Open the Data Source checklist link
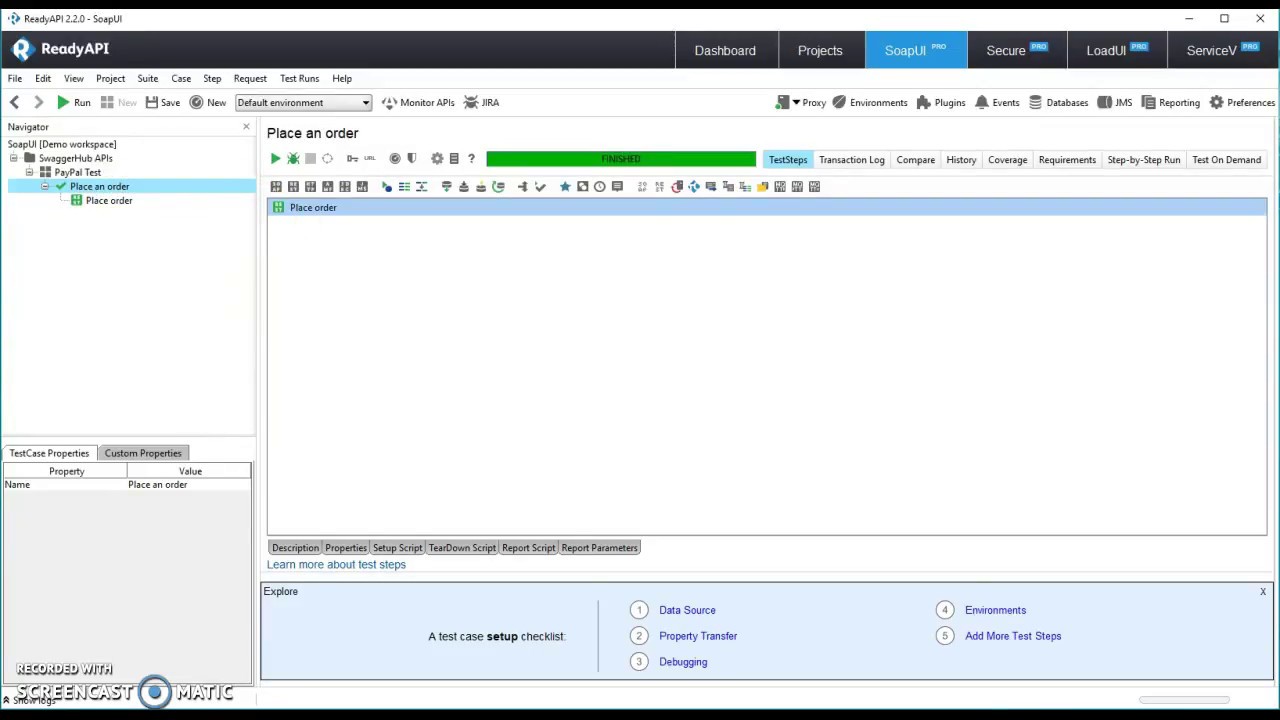The width and height of the screenshot is (1280, 720). pos(687,610)
